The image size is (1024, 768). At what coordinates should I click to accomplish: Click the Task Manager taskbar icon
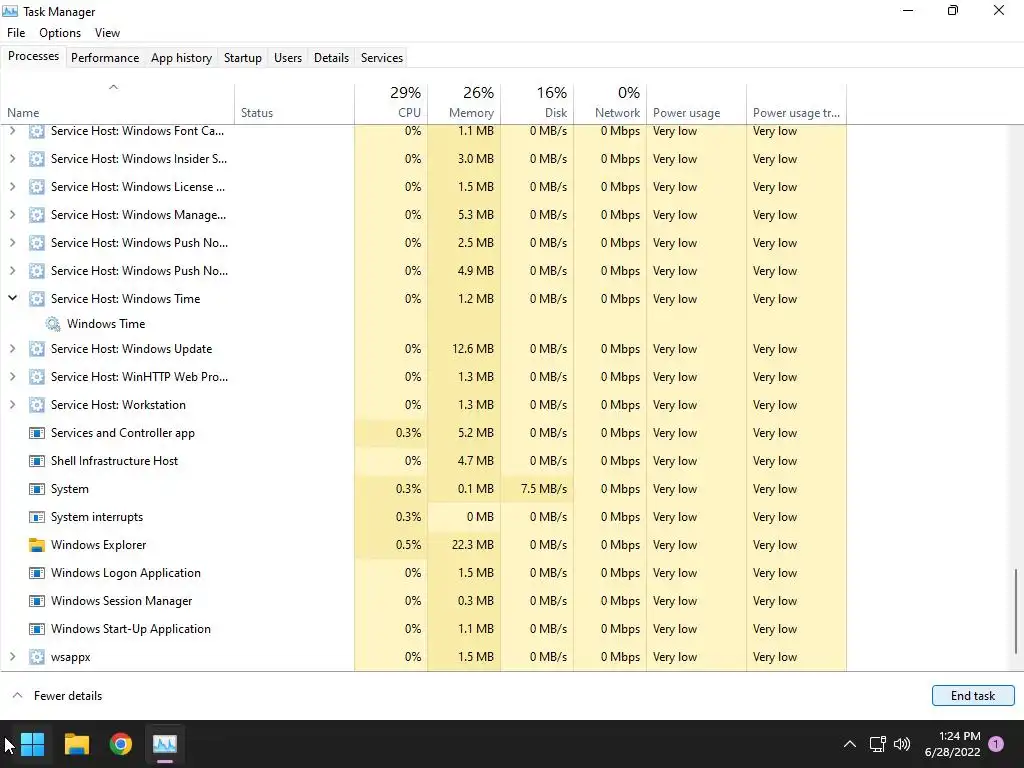click(165, 744)
